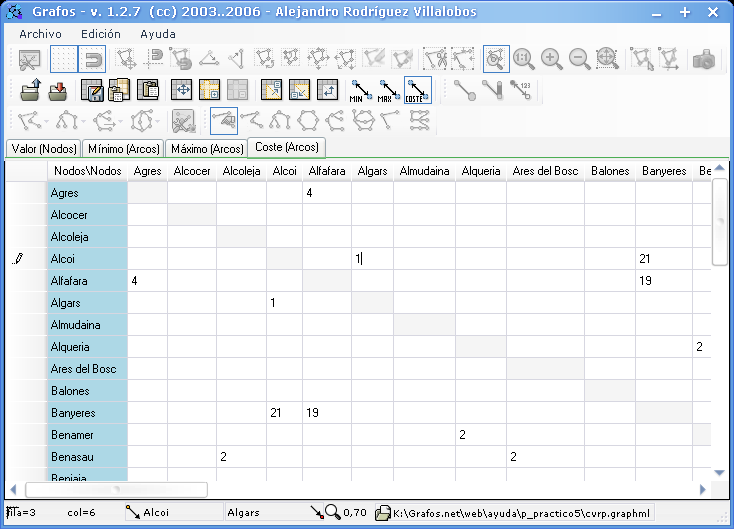Image resolution: width=734 pixels, height=529 pixels.
Task: Click the Banyeres row header
Action: tap(87, 413)
